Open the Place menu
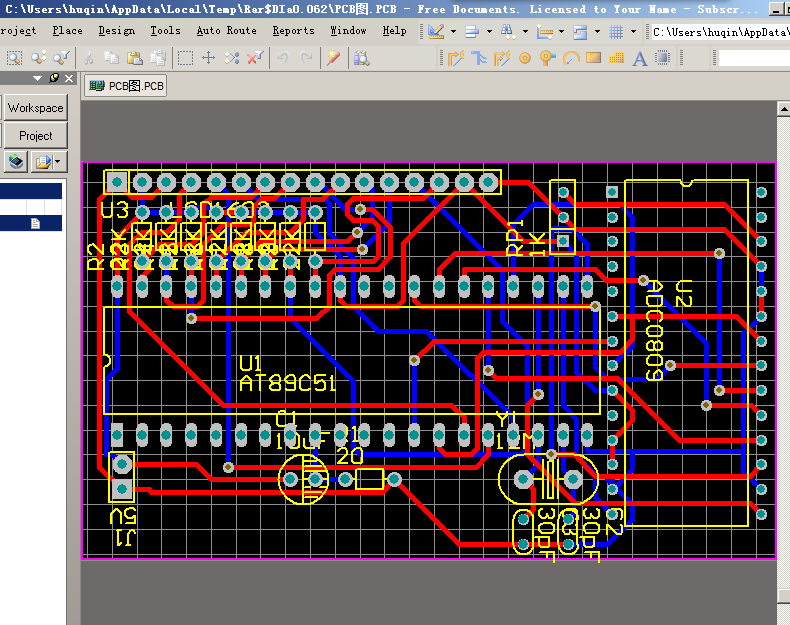 click(x=68, y=31)
